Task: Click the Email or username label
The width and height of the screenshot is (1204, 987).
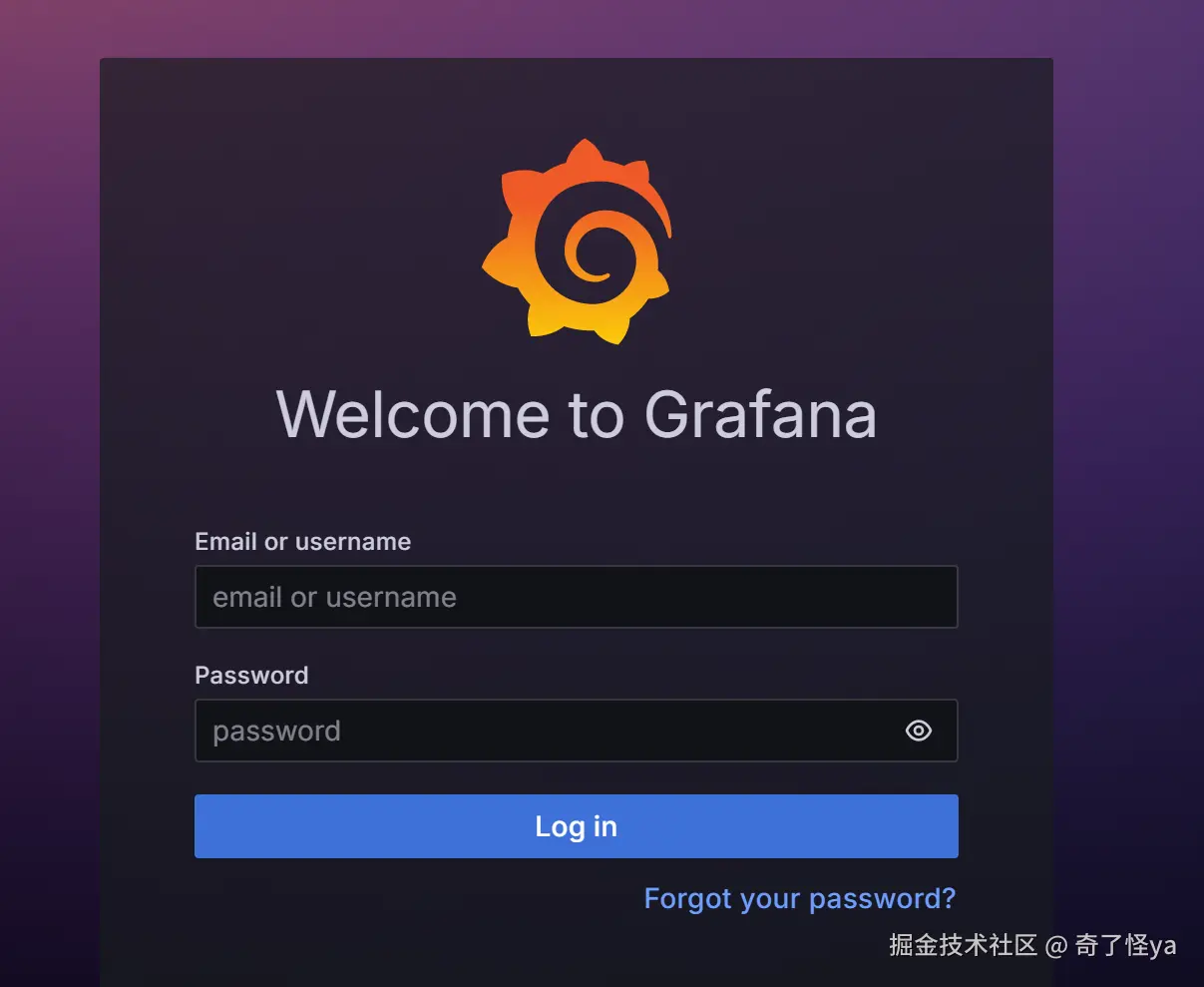Action: (x=303, y=542)
